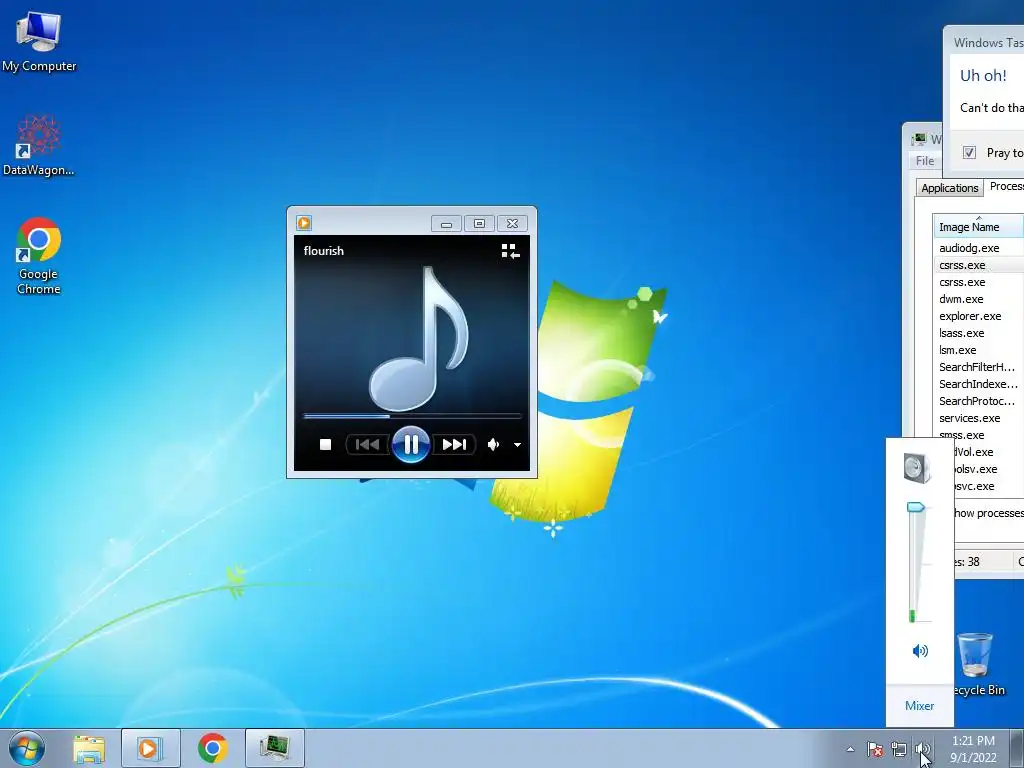Click the Windows Media Player title icon
Image resolution: width=1024 pixels, height=768 pixels.
pyautogui.click(x=304, y=223)
